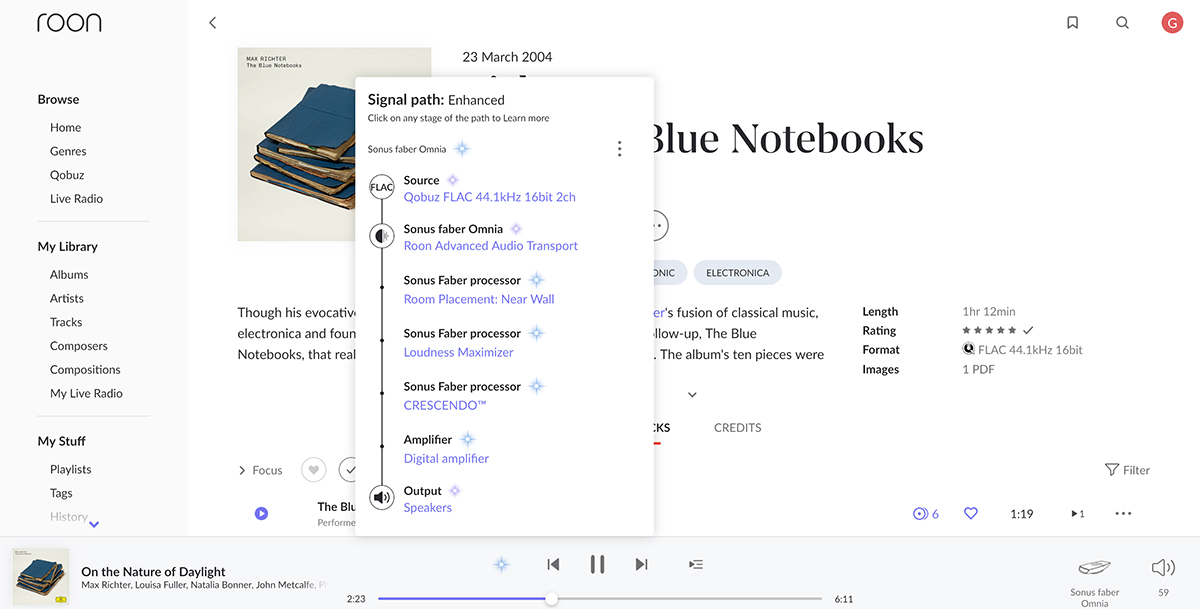Viewport: 1200px width, 609px height.
Task: Favorite the track with the blue heart
Action: pos(970,513)
